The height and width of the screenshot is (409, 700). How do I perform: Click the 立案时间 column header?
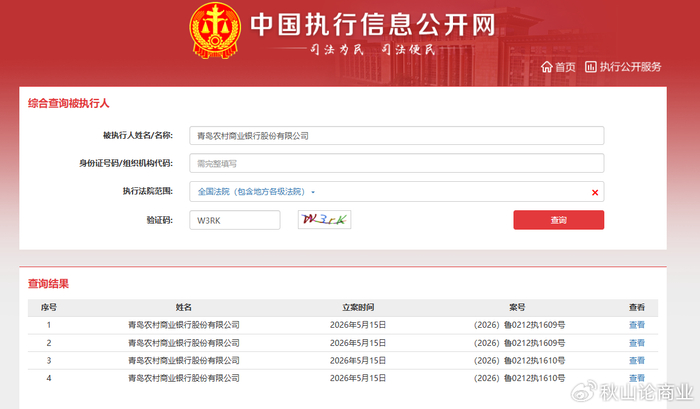[358, 307]
